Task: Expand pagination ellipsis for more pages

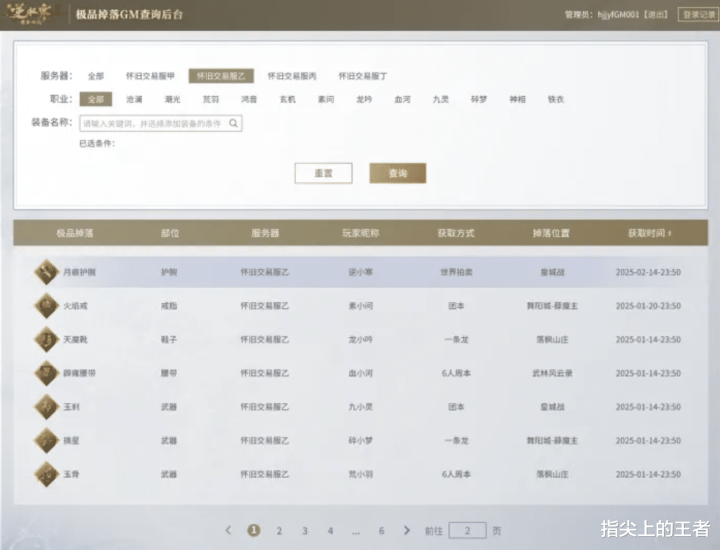Action: (356, 532)
